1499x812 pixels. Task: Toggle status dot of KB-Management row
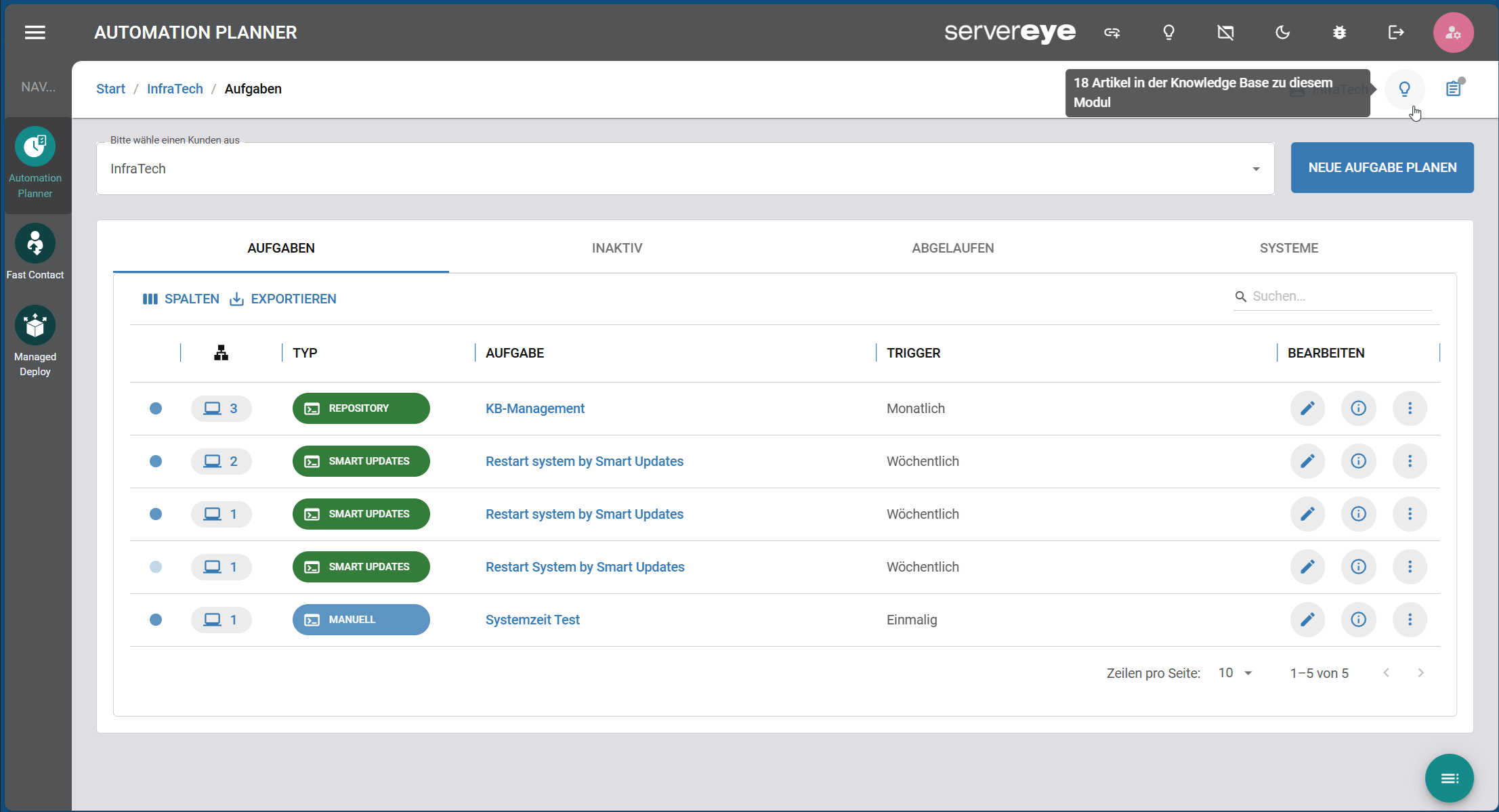[x=156, y=408]
